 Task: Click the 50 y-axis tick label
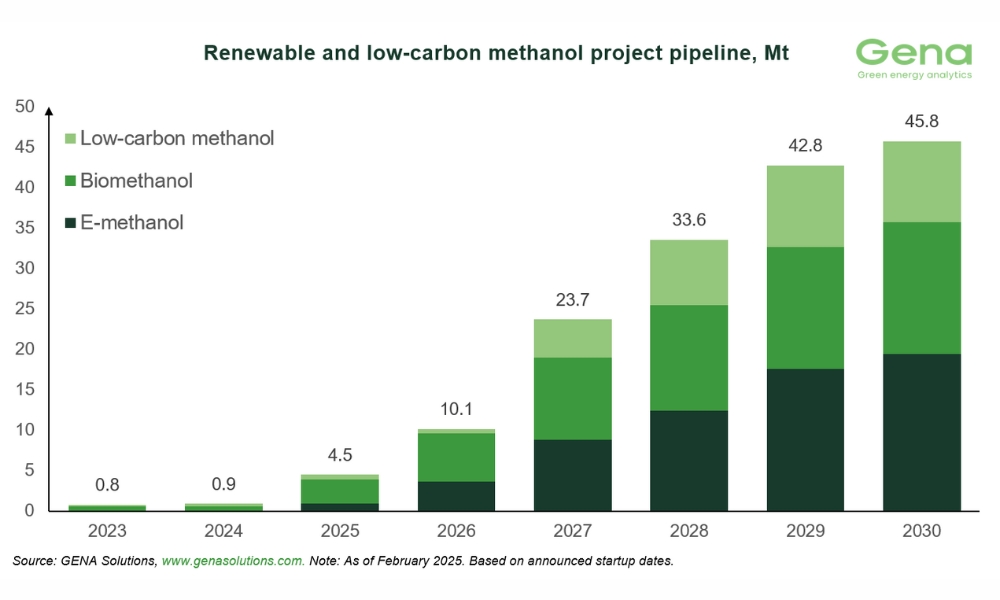pos(25,107)
